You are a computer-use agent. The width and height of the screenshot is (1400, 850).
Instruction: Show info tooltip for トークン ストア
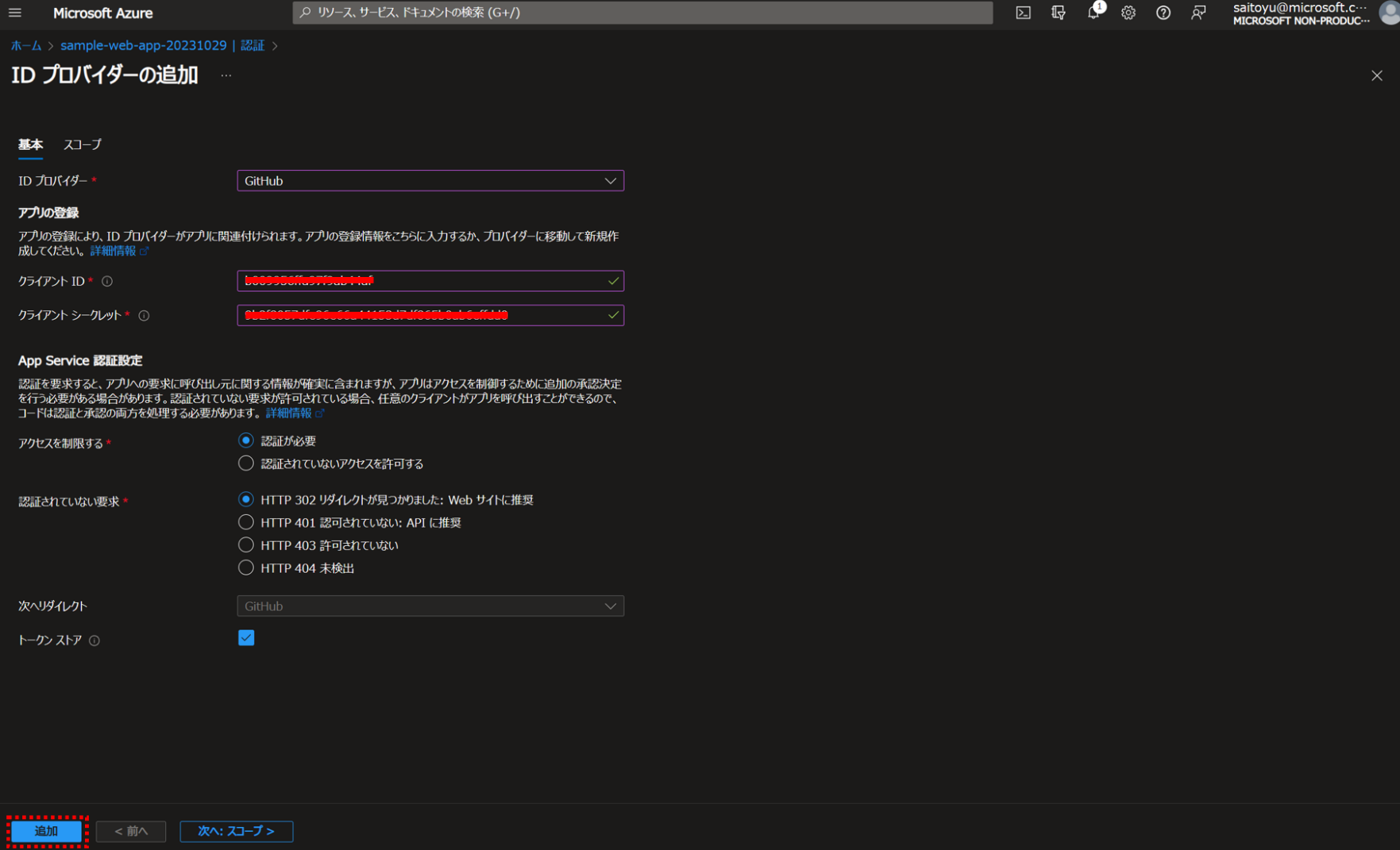[x=94, y=640]
